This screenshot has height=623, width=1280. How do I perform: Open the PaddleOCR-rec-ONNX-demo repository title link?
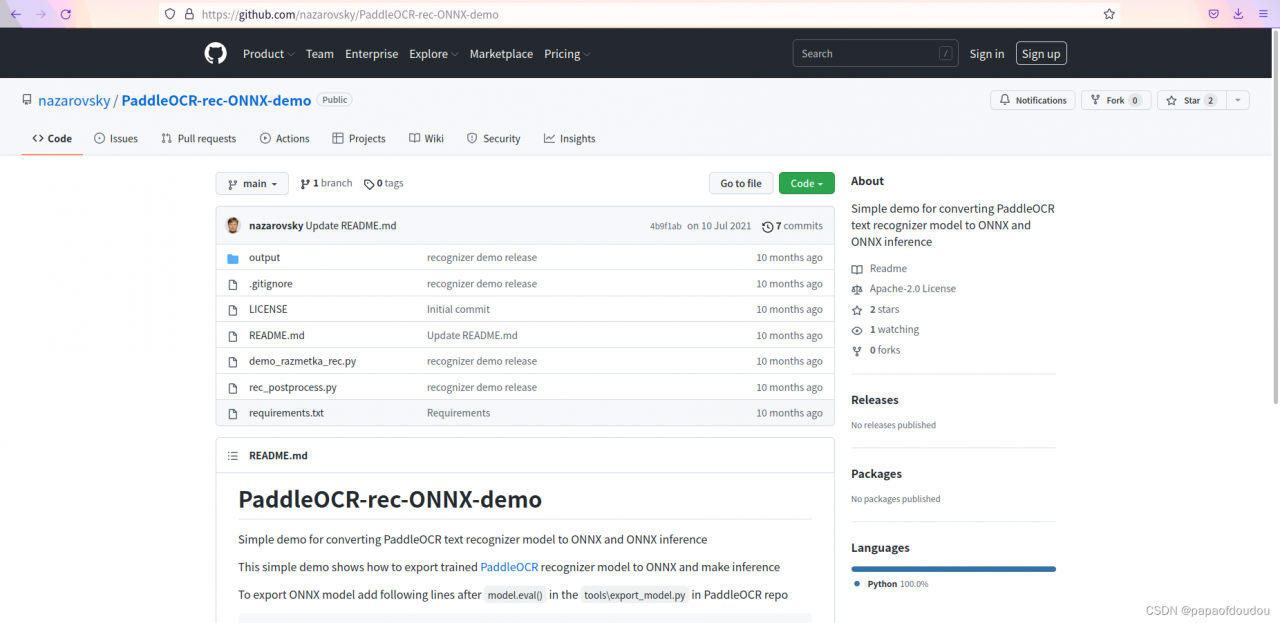pyautogui.click(x=216, y=101)
